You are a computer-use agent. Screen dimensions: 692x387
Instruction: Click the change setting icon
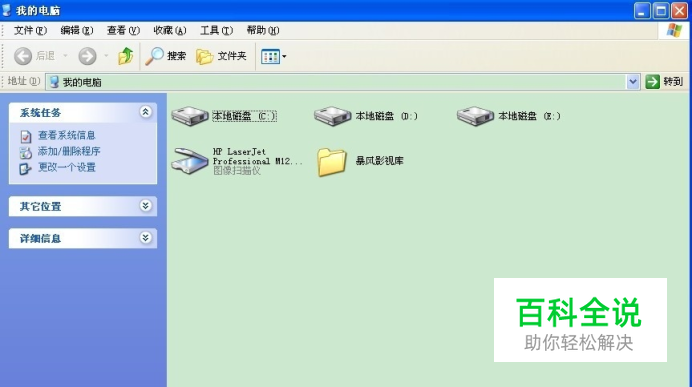tap(26, 169)
